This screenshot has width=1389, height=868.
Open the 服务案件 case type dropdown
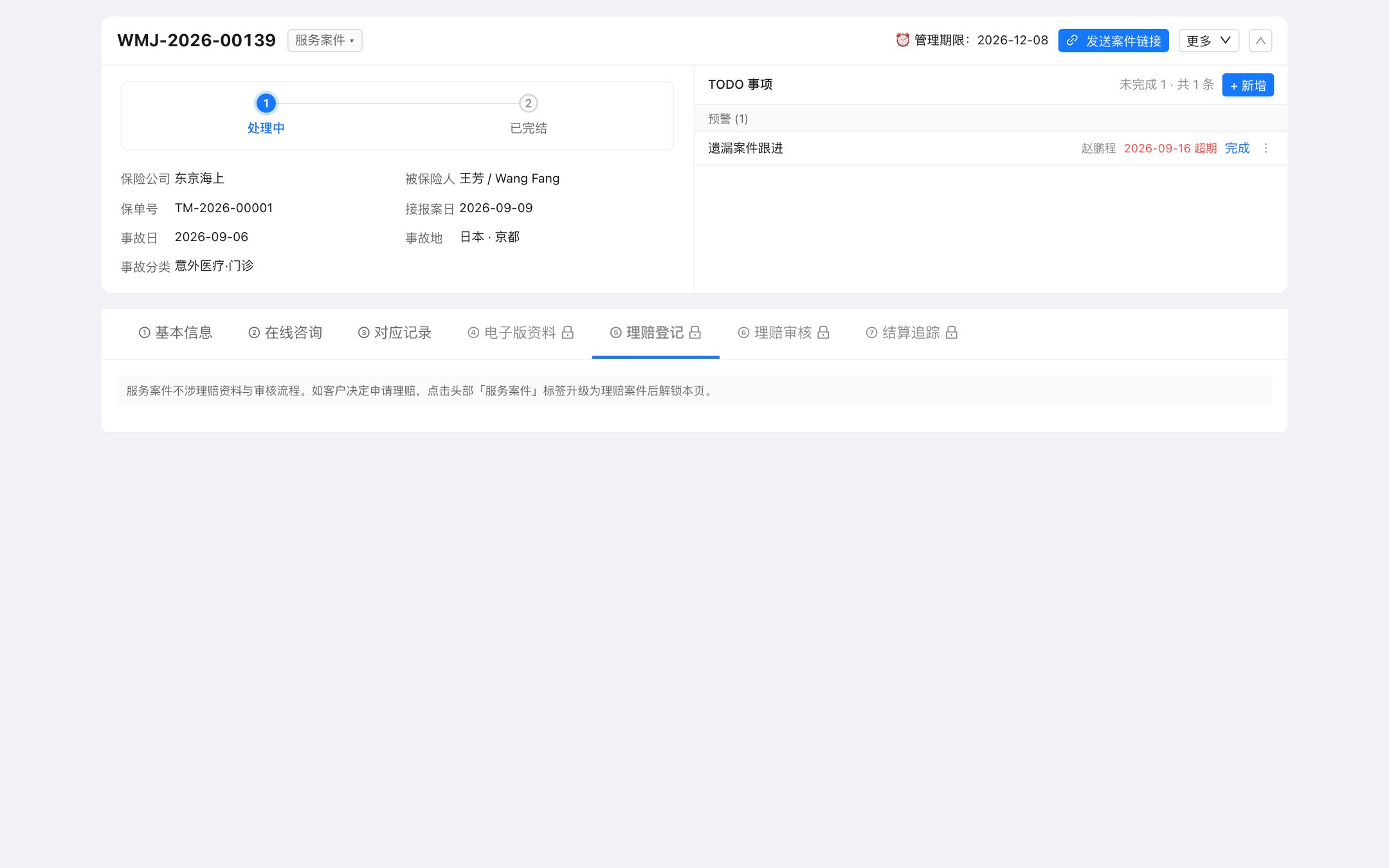pos(325,41)
